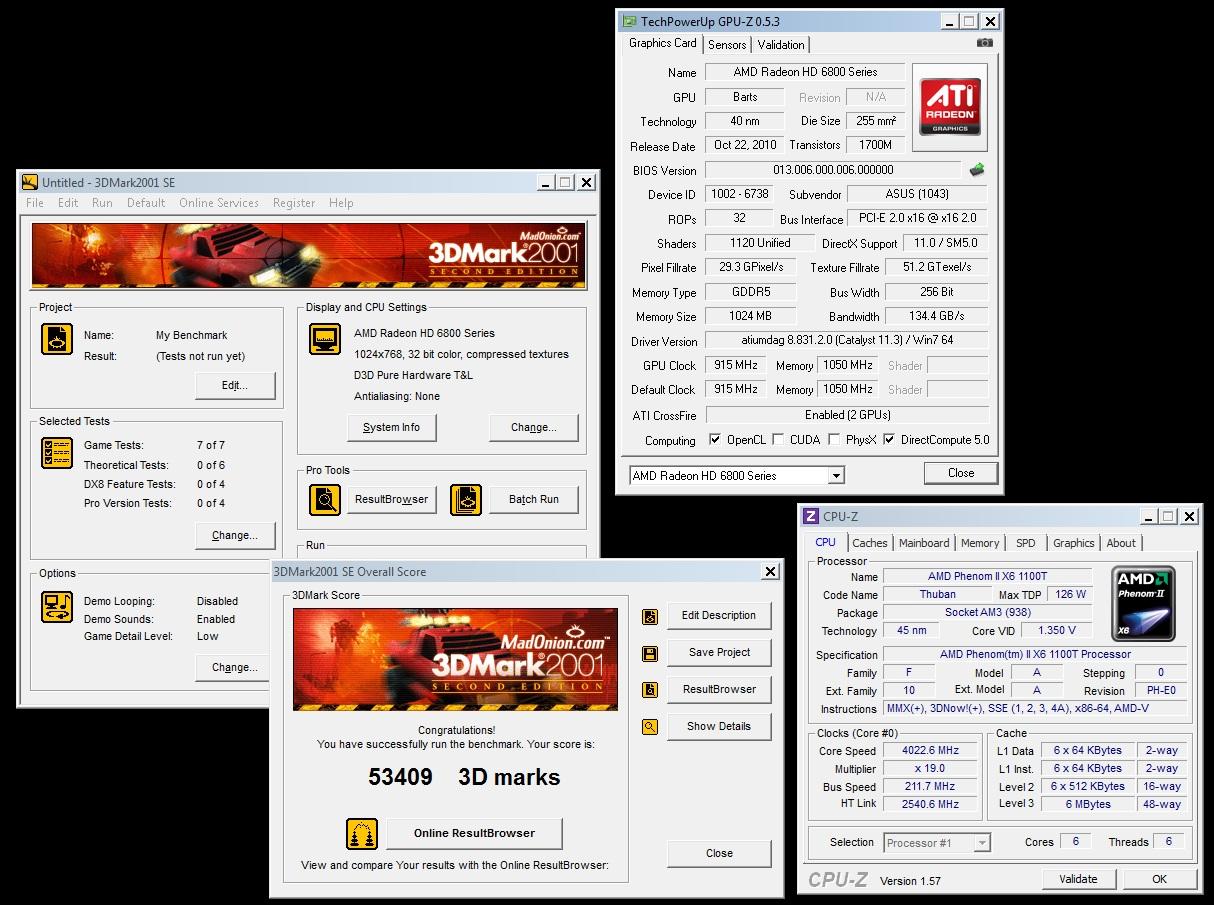Toggle the PhysX checkbox in GPU-Z
Viewport: 1214px width, 905px height.
[x=834, y=440]
